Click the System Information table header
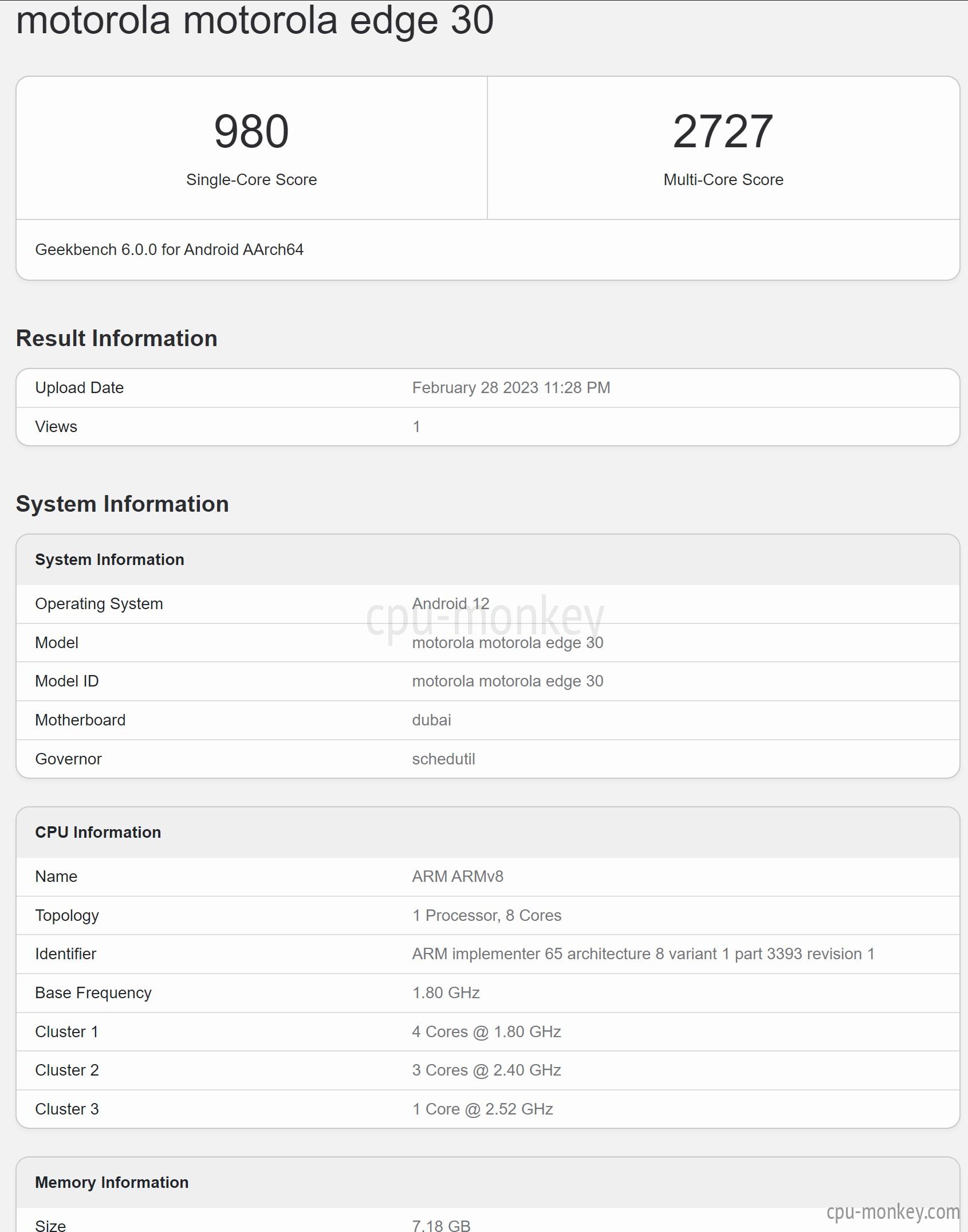The width and height of the screenshot is (968, 1232). click(x=110, y=559)
